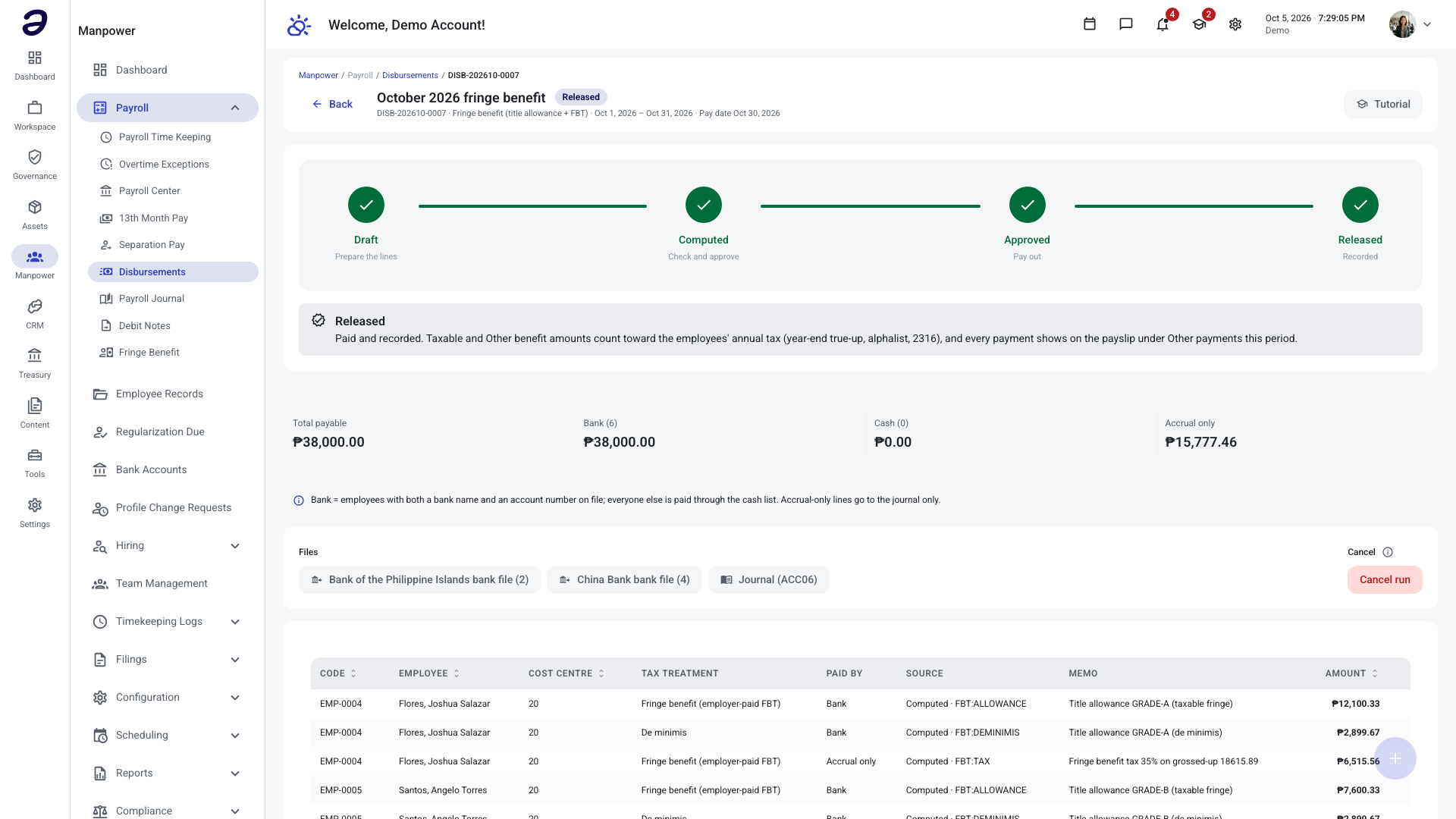This screenshot has width=1456, height=819.
Task: Go to the Assets module in the rail
Action: (35, 215)
